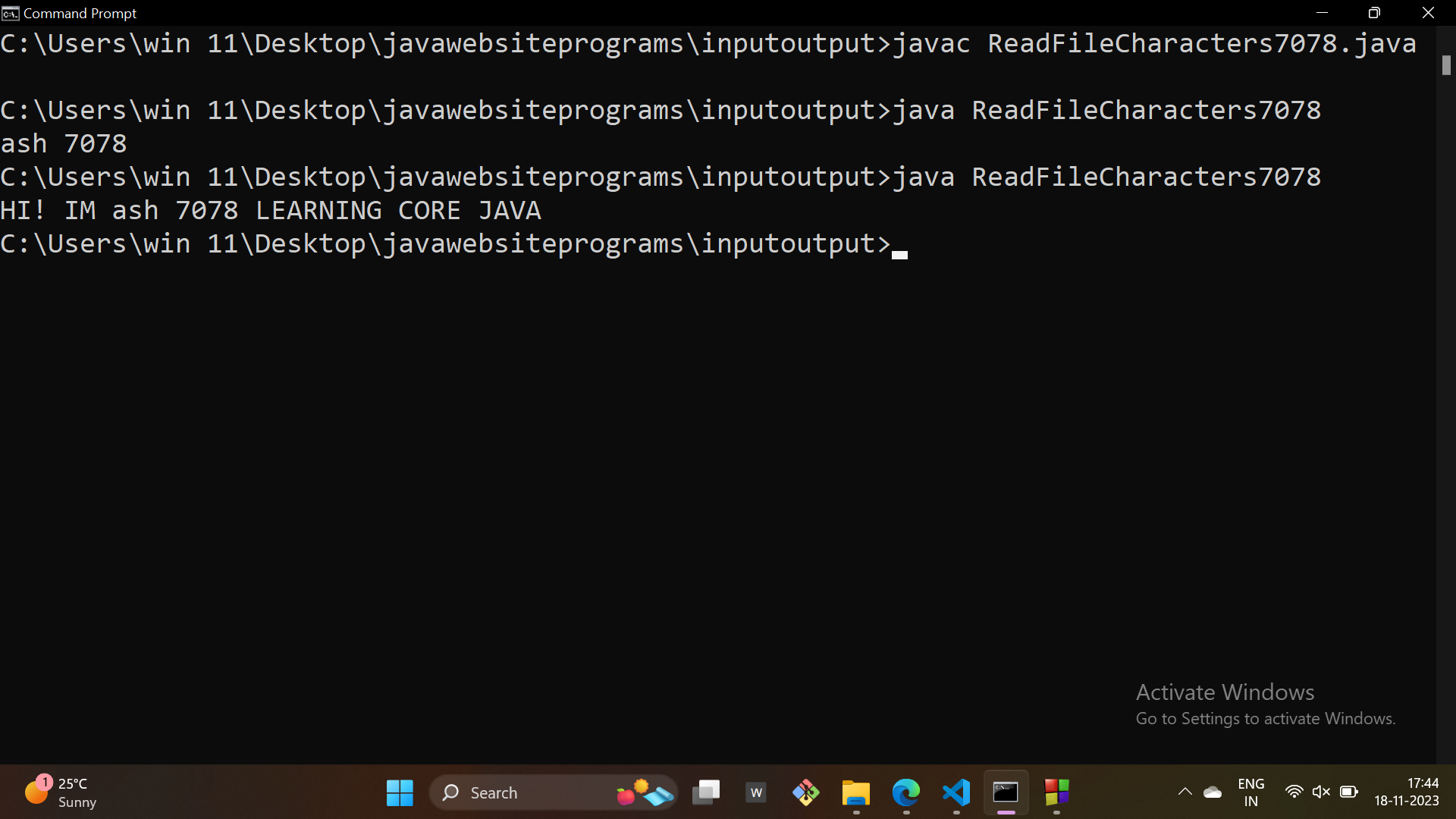
Task: Open the colorful four-square taskbar app
Action: [1056, 792]
